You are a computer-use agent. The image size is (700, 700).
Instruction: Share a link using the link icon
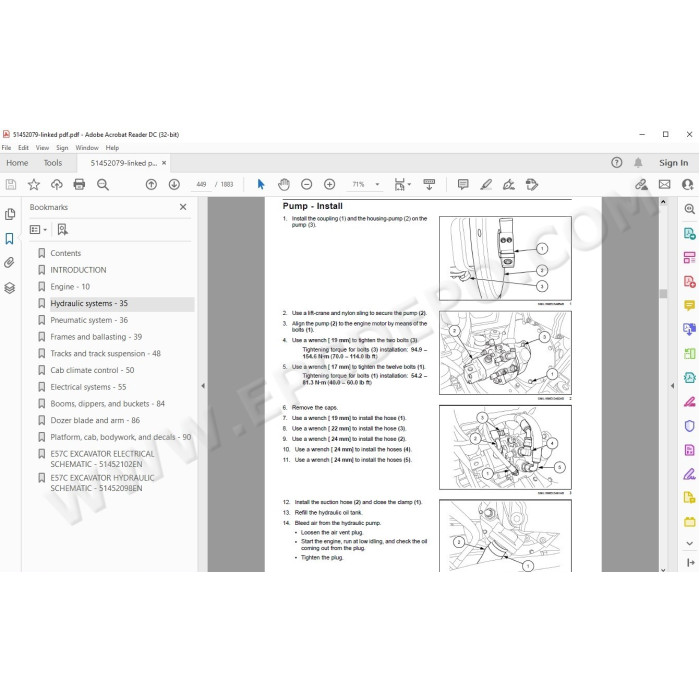[642, 184]
